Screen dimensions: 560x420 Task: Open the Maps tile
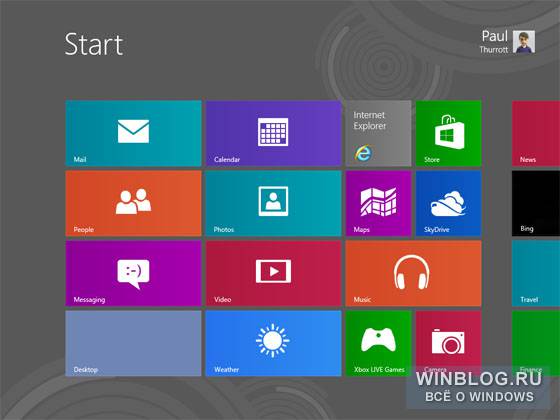tap(379, 203)
